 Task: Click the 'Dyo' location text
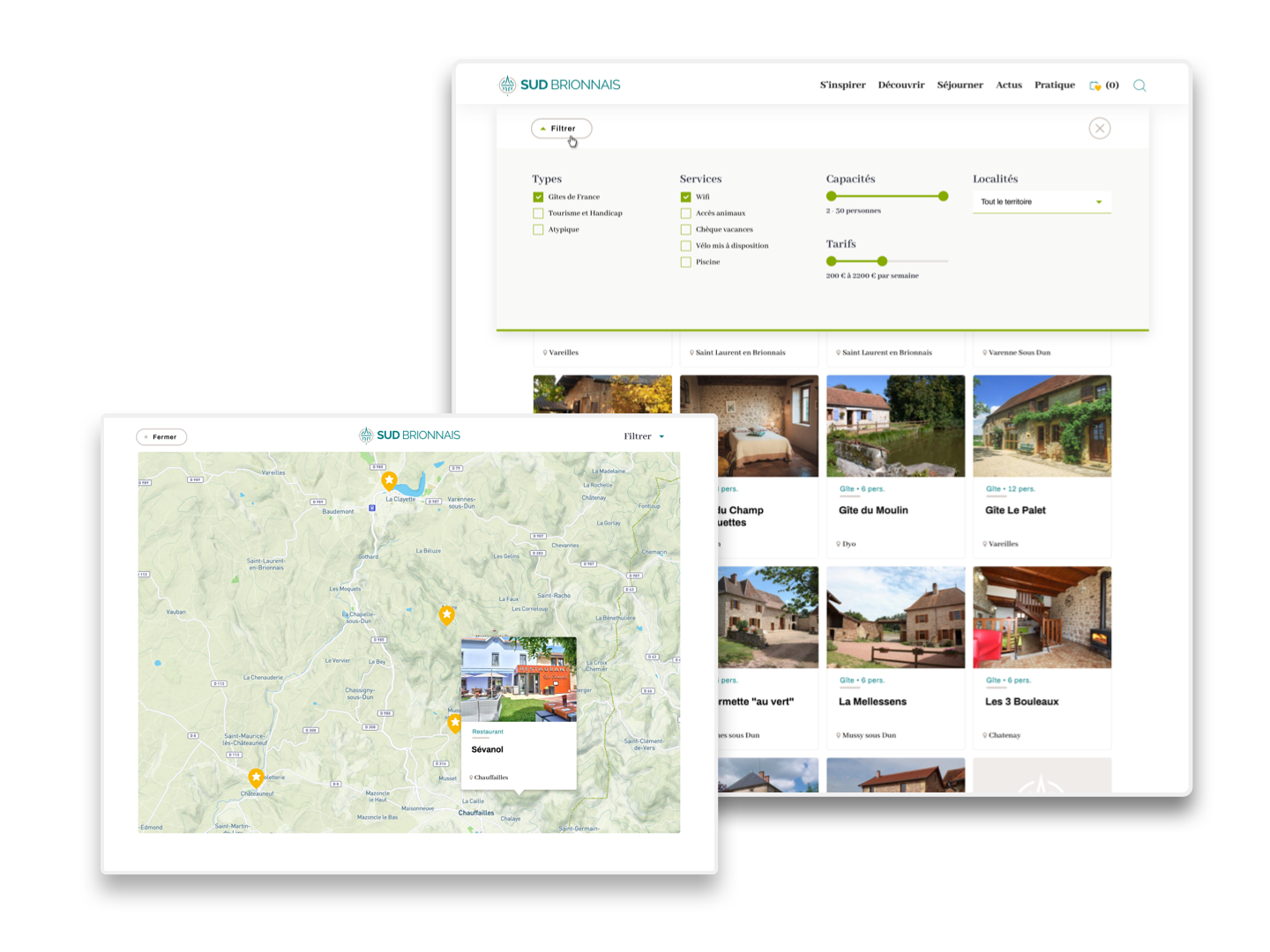coord(848,544)
